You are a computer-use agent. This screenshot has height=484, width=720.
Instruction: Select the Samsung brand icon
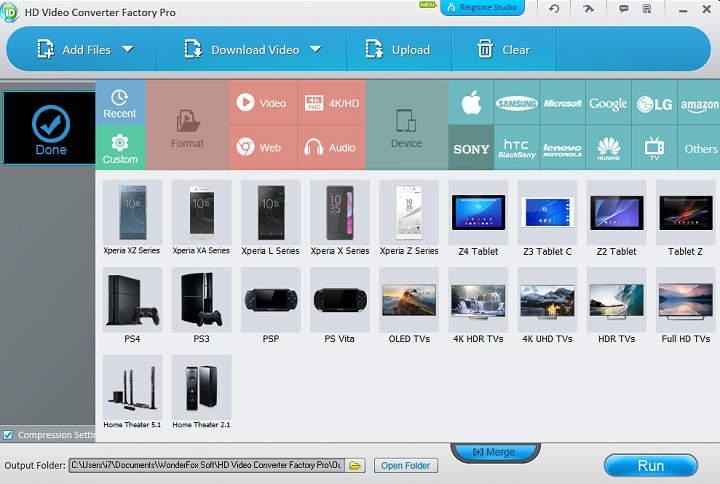[517, 102]
